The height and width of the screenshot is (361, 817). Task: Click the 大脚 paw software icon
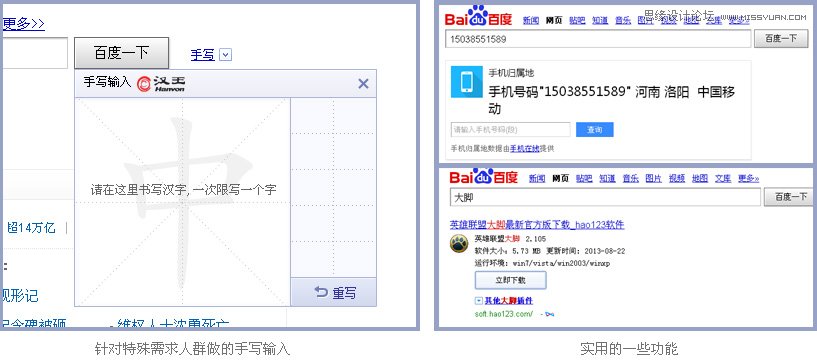(459, 243)
